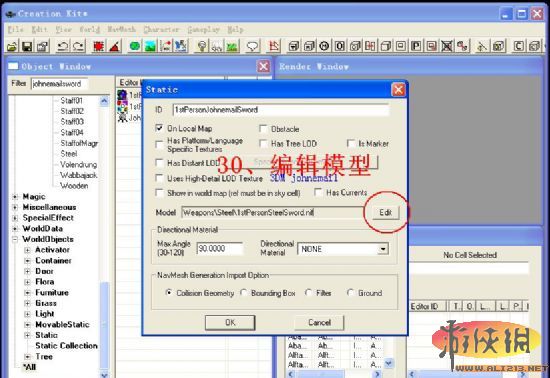The width and height of the screenshot is (550, 378).
Task: Click the redo arrow toolbar icon
Action: [79, 46]
